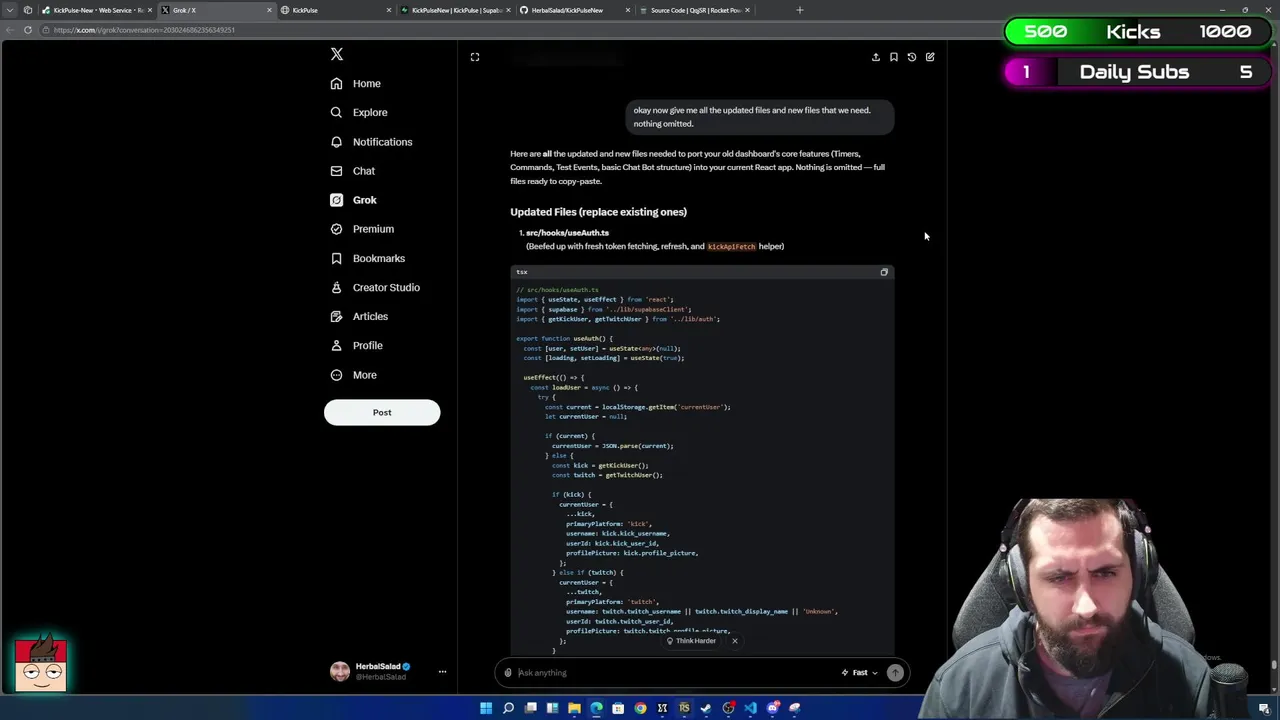Viewport: 1280px width, 720px height.
Task: Open Microsoft Store from taskbar
Action: click(x=618, y=708)
